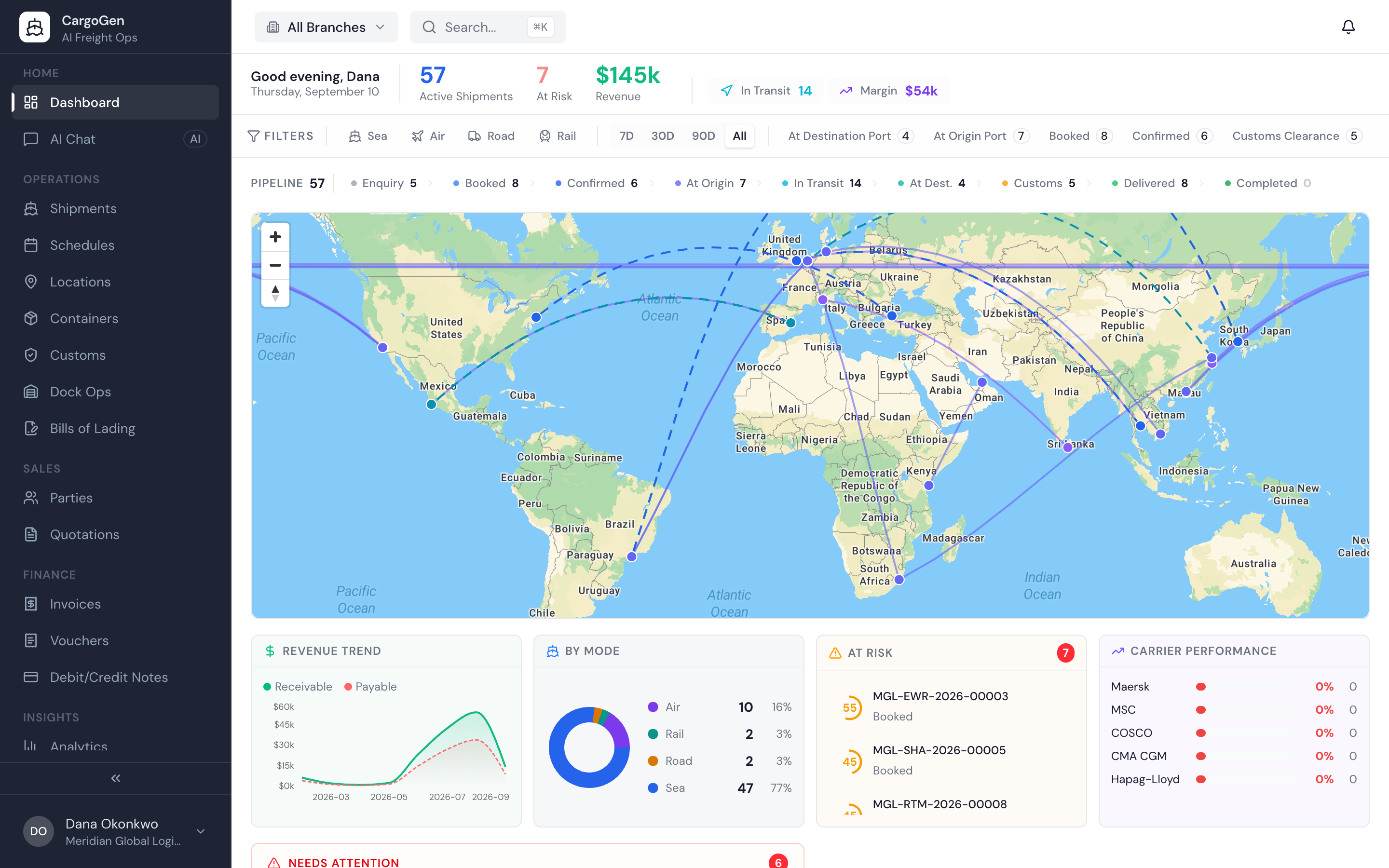Screen dimensions: 1389x868
Task: Toggle the Air mode filter
Action: tap(428, 136)
